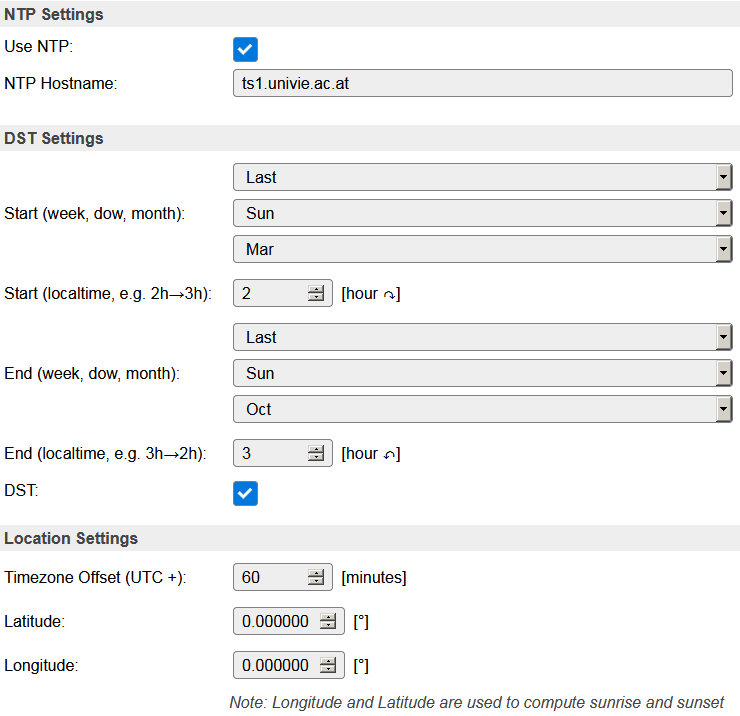
Task: Expand the DST end day-of-week dropdown
Action: (482, 373)
